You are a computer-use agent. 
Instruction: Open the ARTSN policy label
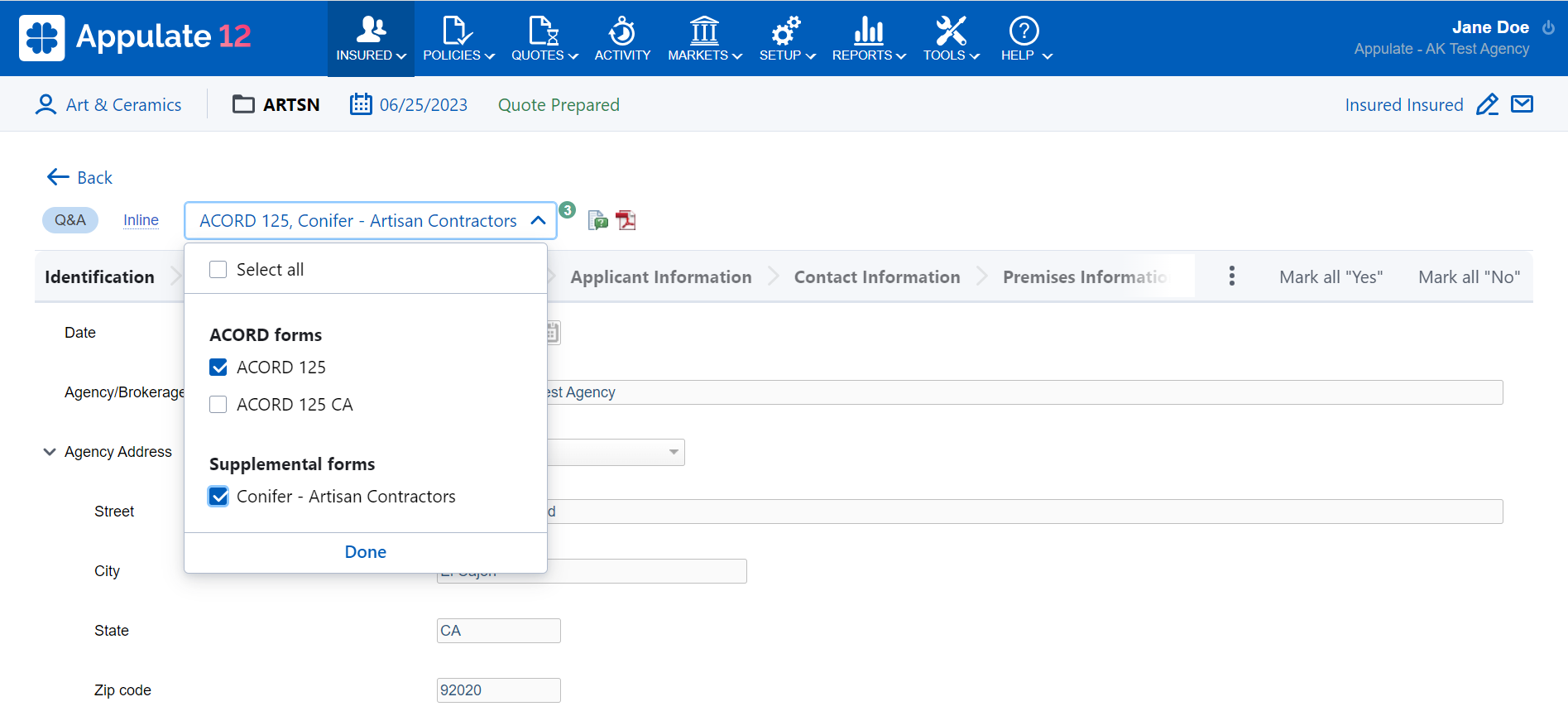tap(291, 105)
